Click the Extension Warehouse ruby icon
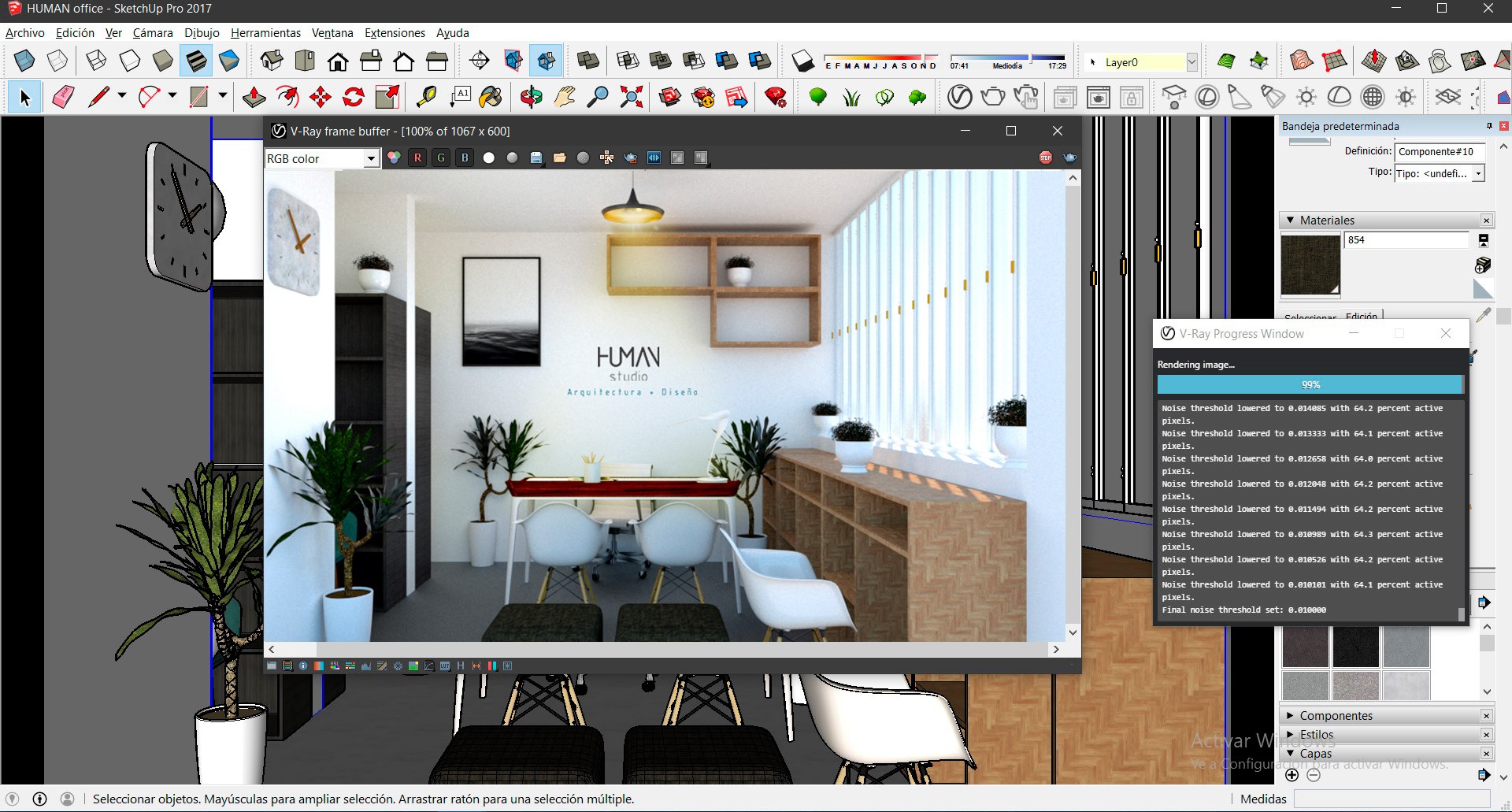The image size is (1512, 812). (776, 97)
